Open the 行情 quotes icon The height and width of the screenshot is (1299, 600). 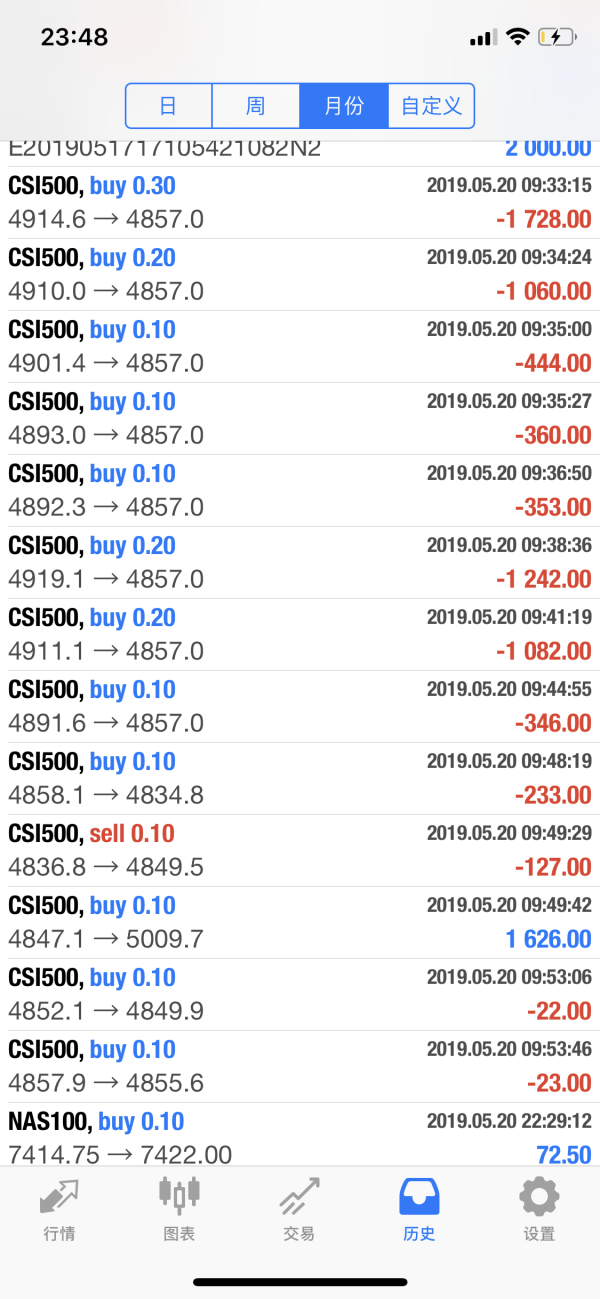coord(59,1196)
